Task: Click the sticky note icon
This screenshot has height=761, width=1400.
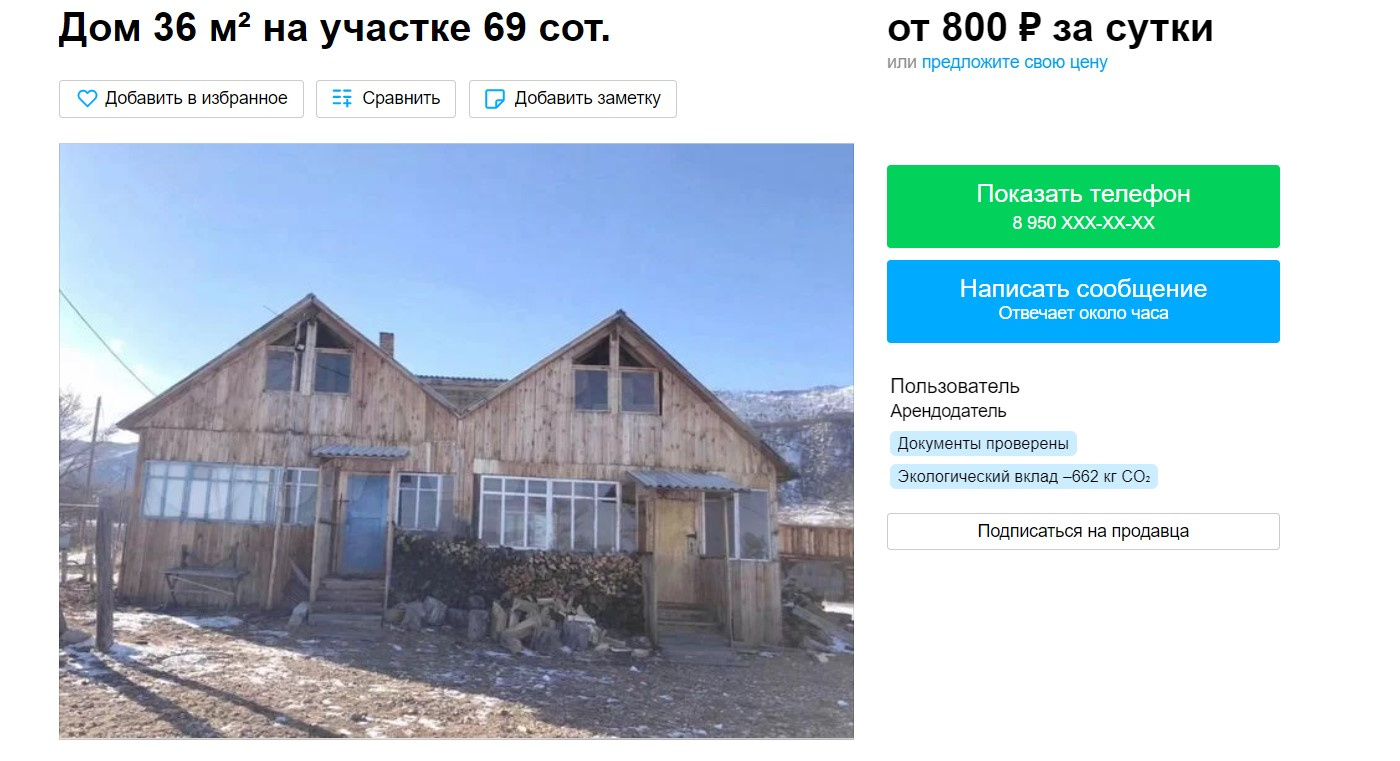Action: tap(494, 99)
